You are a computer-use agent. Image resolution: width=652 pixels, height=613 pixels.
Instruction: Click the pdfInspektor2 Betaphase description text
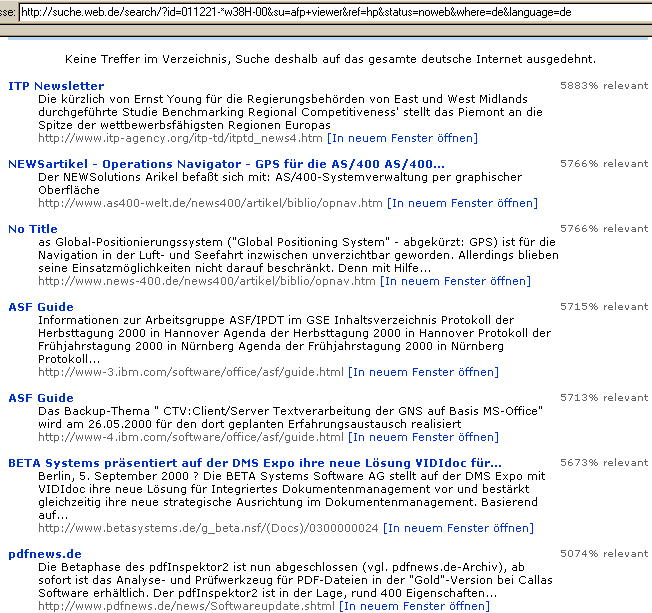click(295, 580)
